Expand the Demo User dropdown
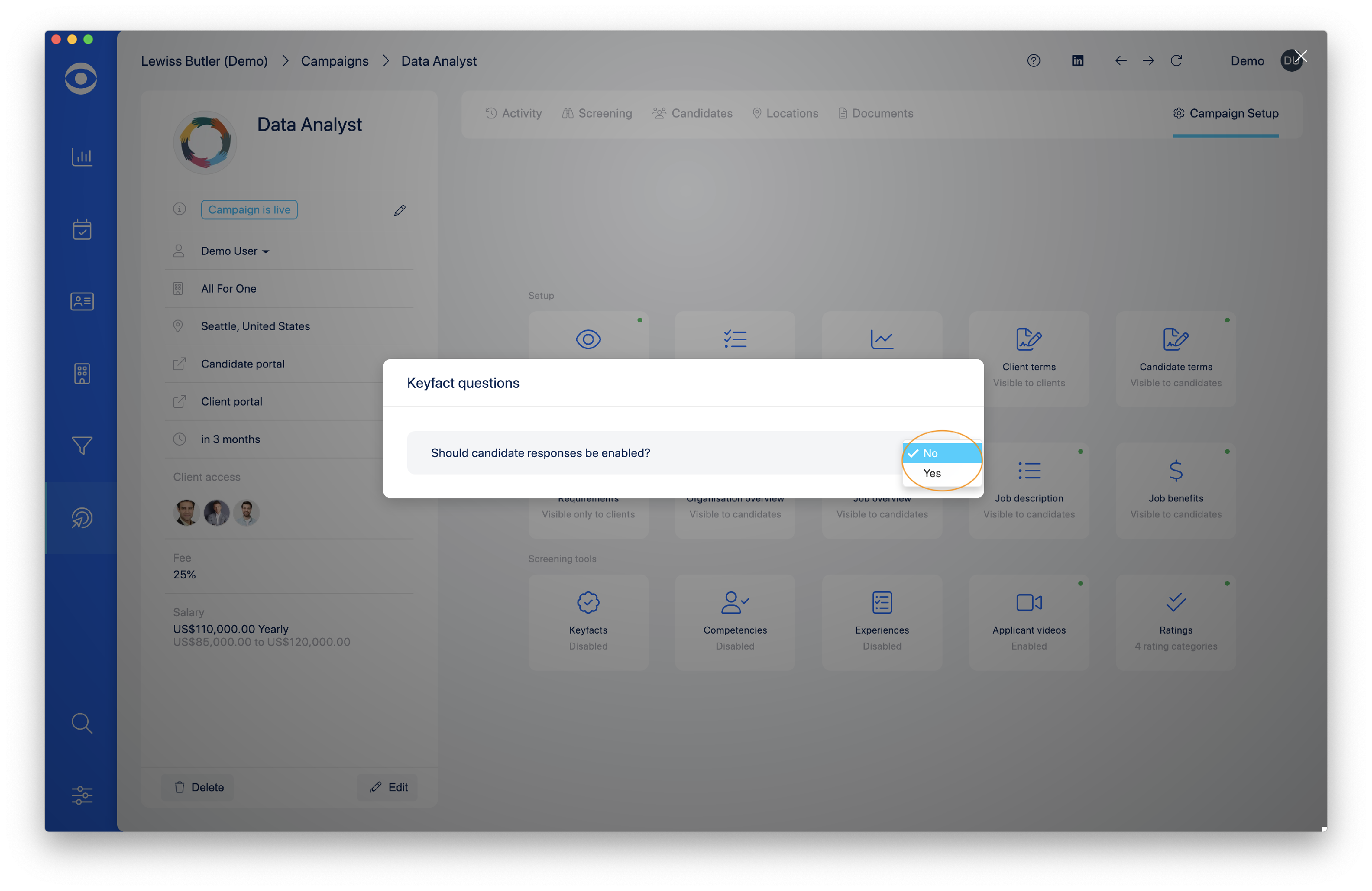 coord(234,251)
